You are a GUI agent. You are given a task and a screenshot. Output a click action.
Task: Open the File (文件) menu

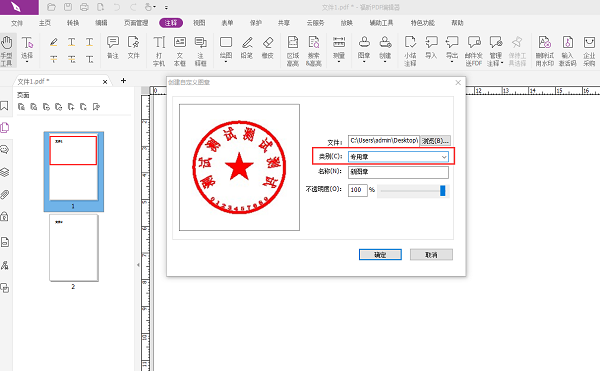click(x=17, y=23)
